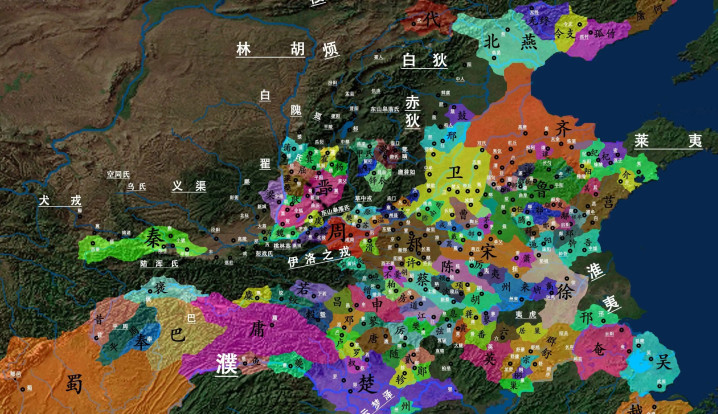Click the '晋' state label

click(x=322, y=186)
